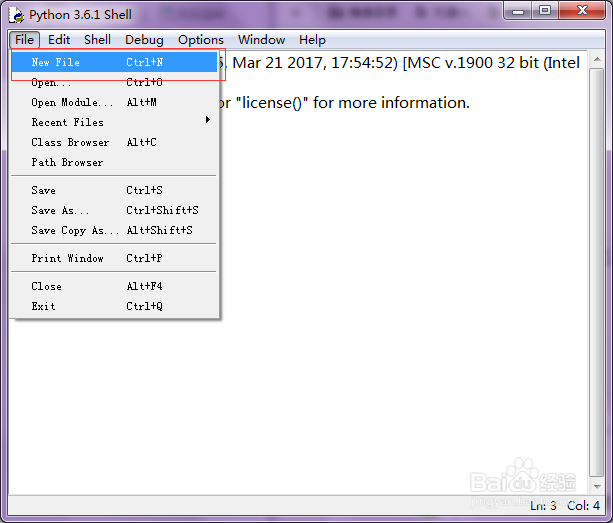
Task: Choose New File from File menu
Action: pos(114,62)
